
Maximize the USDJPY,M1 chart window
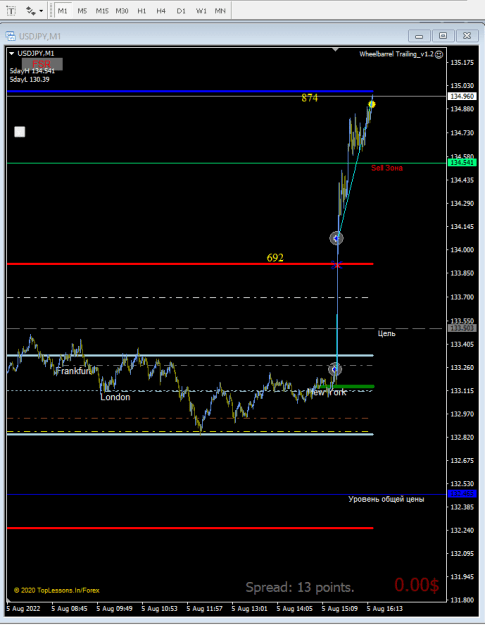click(443, 36)
